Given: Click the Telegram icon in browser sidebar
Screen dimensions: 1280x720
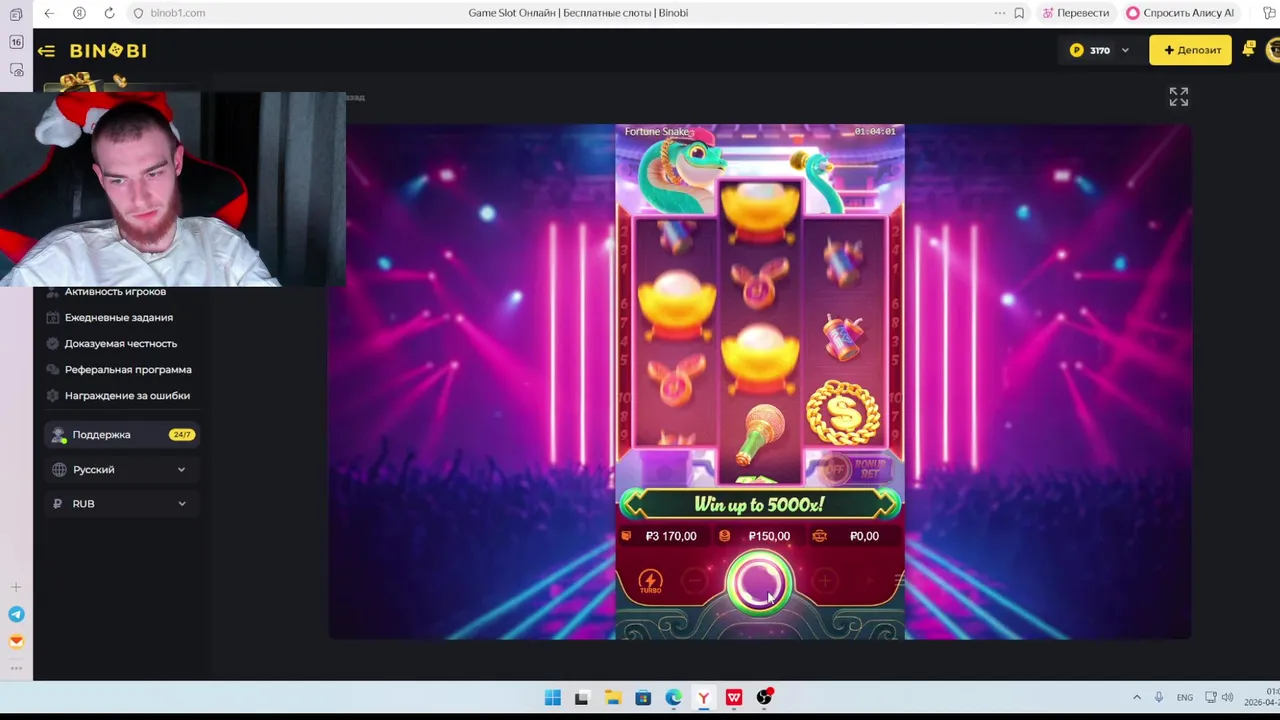Looking at the screenshot, I should (16, 614).
